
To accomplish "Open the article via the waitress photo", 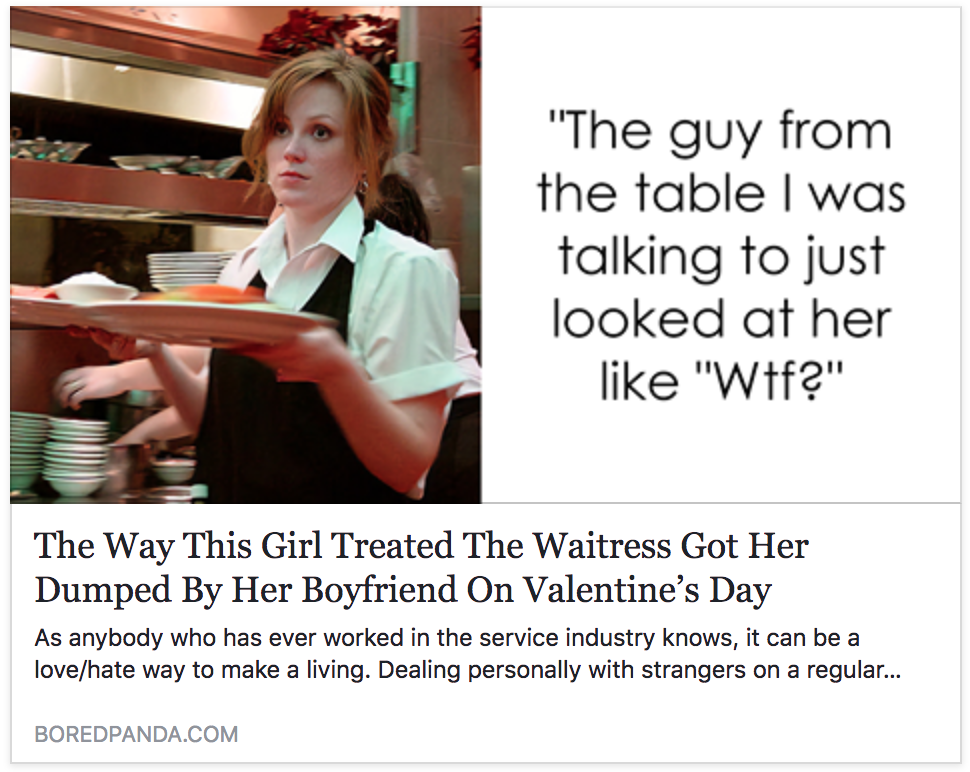I will coord(246,255).
